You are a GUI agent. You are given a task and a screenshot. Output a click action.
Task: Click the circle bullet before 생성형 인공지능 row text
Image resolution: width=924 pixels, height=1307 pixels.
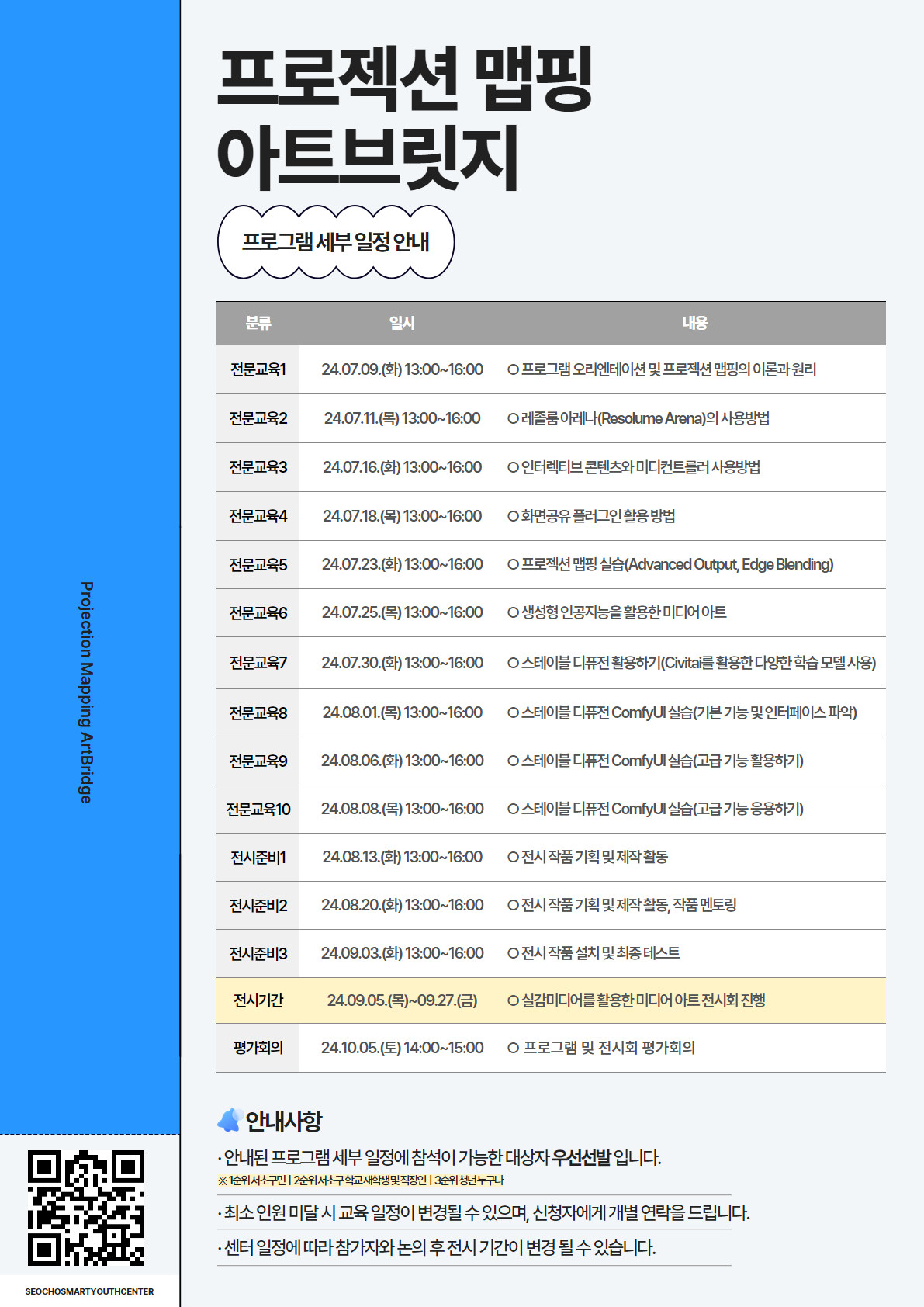513,612
